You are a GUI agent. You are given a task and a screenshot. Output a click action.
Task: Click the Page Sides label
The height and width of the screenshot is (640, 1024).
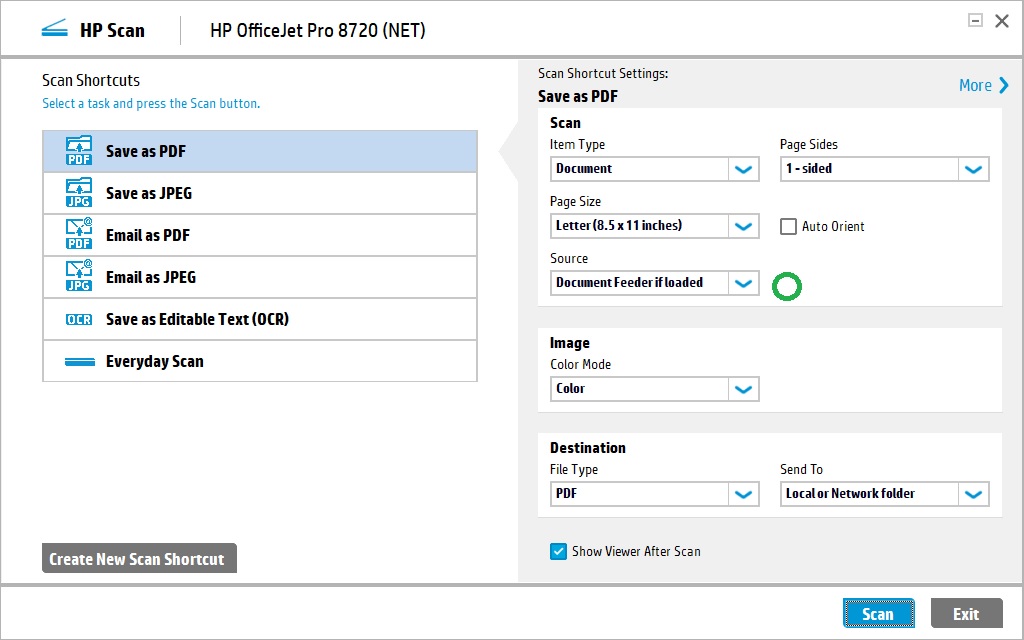(x=808, y=145)
